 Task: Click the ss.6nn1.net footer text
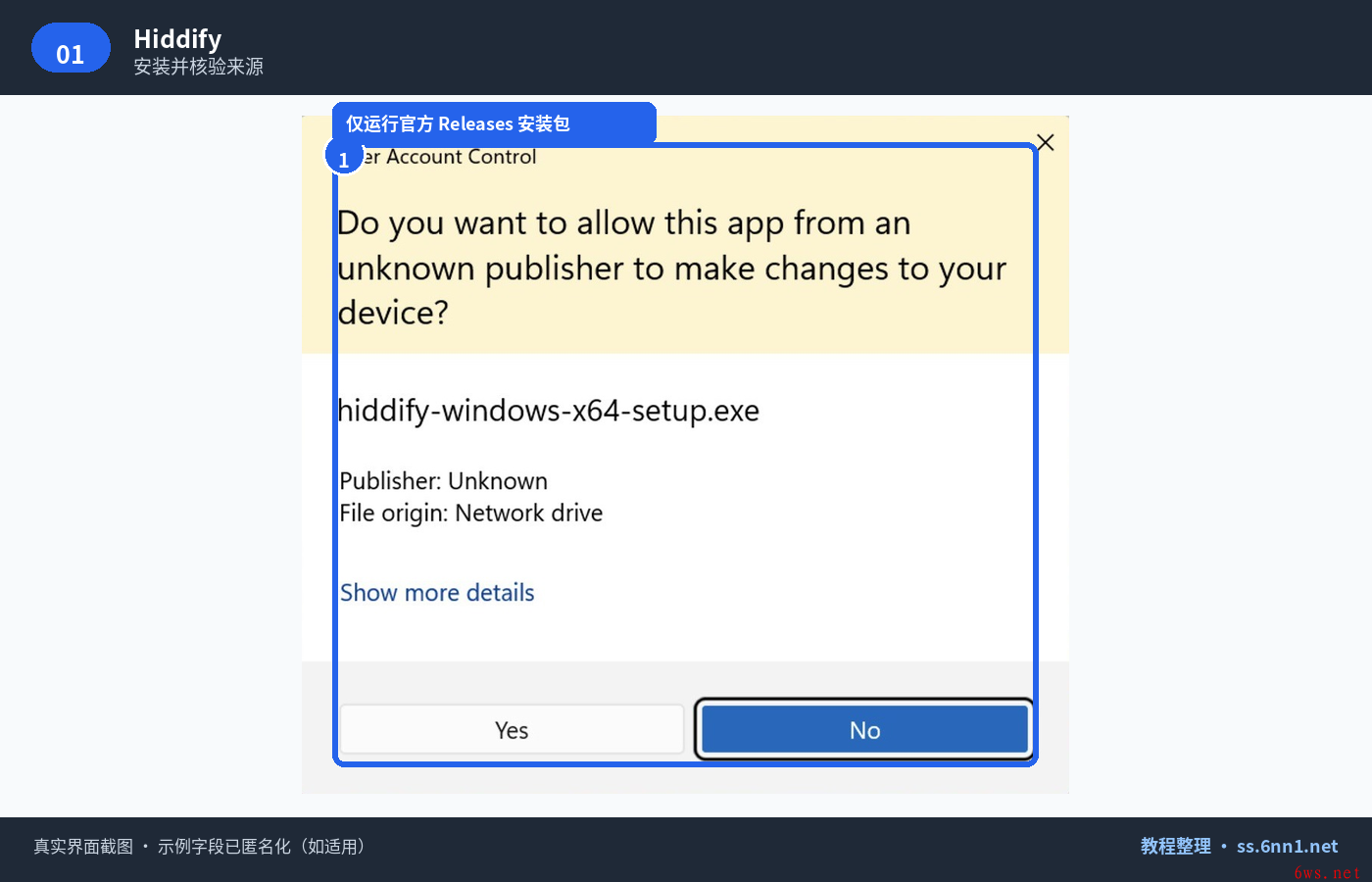coord(1287,847)
